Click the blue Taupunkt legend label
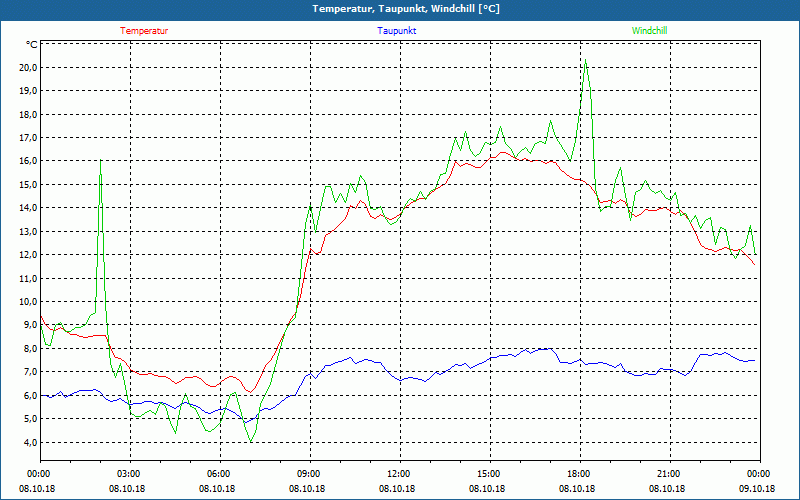Image resolution: width=800 pixels, height=500 pixels. 397,30
